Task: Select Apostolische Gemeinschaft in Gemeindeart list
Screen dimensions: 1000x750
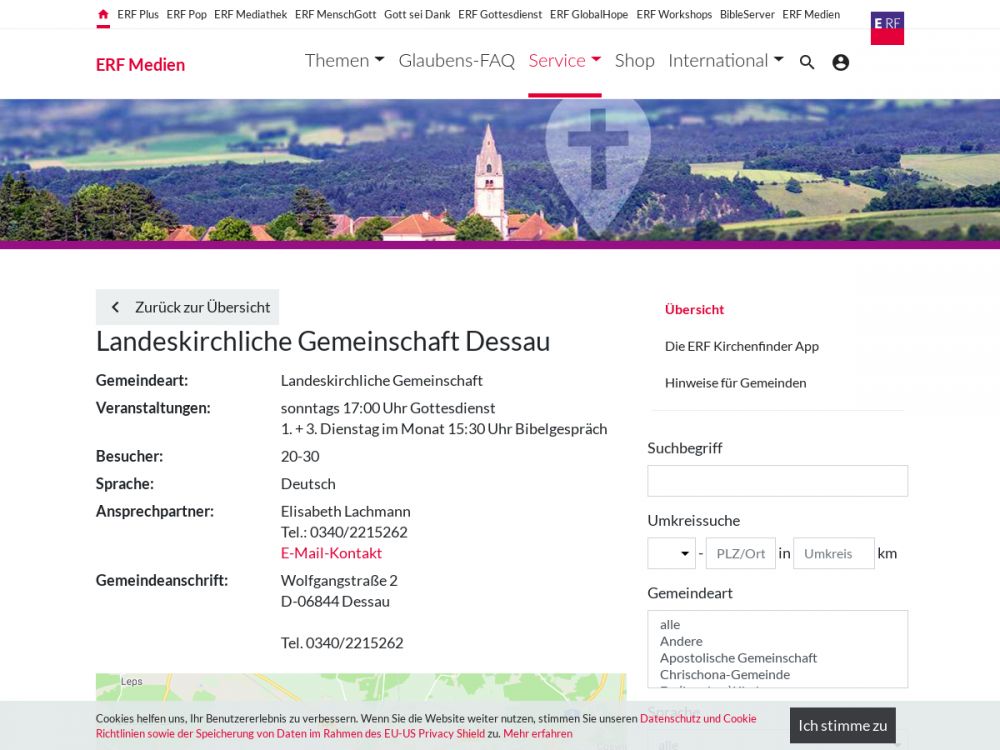Action: (738, 658)
